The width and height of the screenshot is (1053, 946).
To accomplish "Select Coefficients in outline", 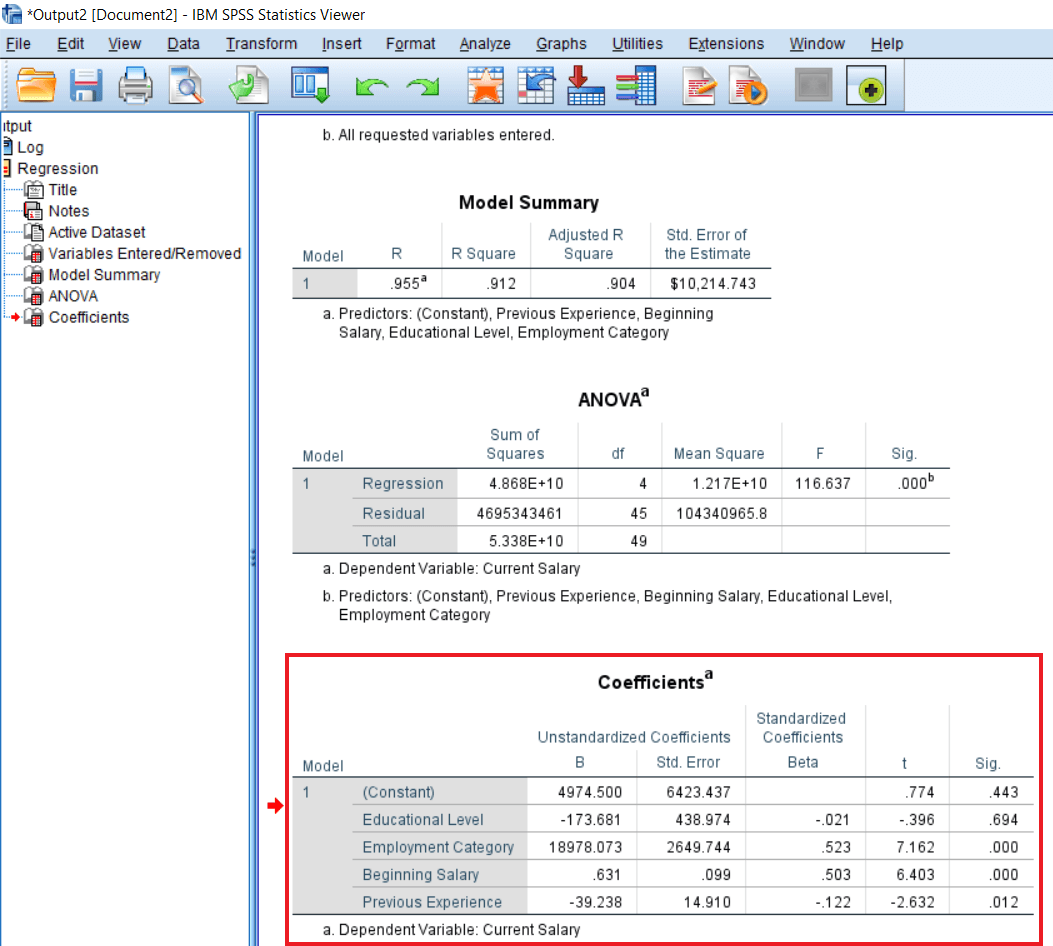I will coord(89,318).
